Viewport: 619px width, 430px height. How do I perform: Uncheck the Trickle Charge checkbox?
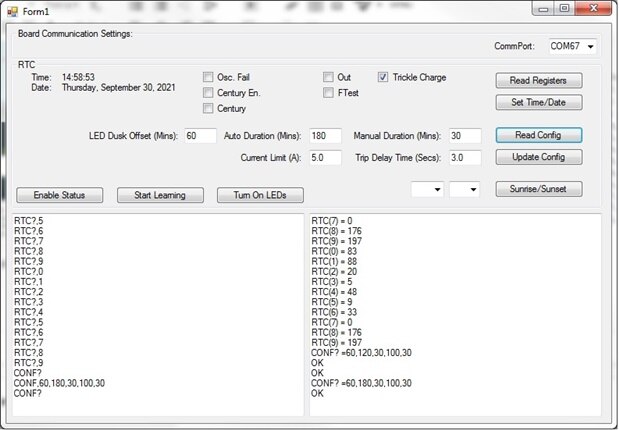[x=383, y=77]
